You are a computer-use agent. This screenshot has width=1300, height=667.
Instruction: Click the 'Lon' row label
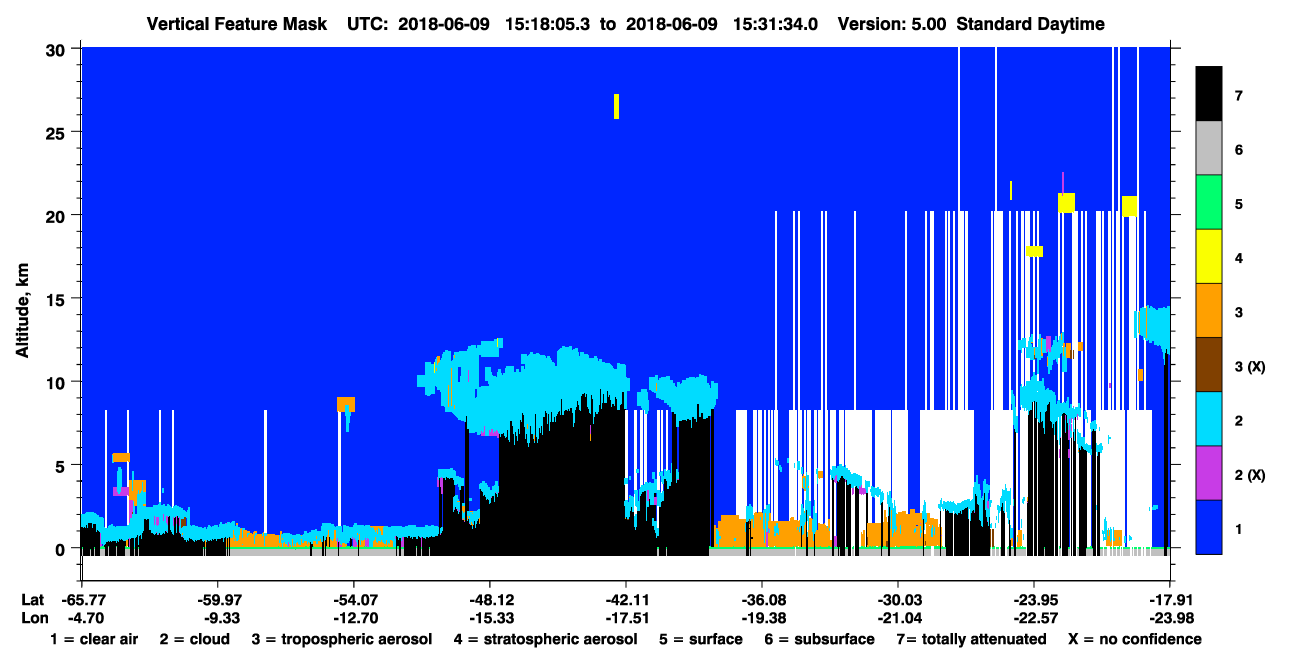33,617
